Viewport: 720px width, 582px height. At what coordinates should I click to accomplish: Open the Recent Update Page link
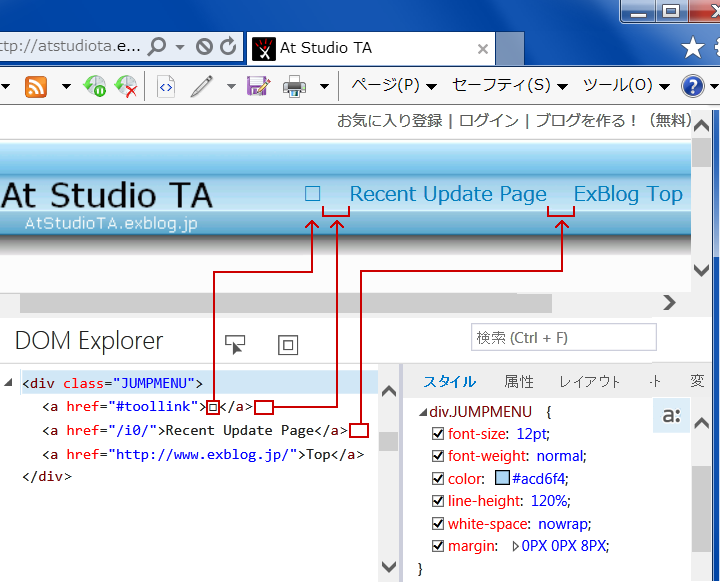[448, 194]
